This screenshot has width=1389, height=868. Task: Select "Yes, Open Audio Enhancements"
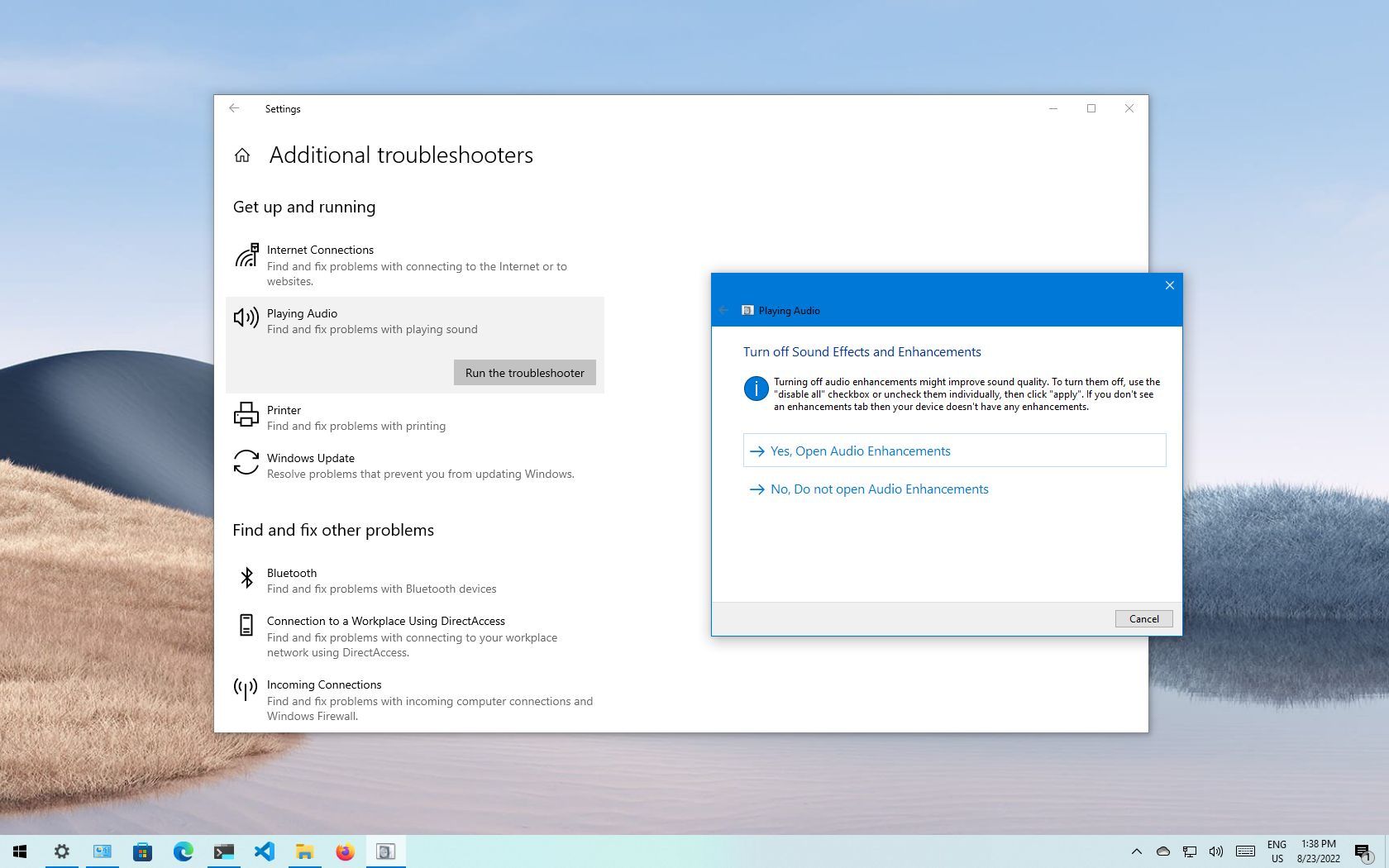860,451
